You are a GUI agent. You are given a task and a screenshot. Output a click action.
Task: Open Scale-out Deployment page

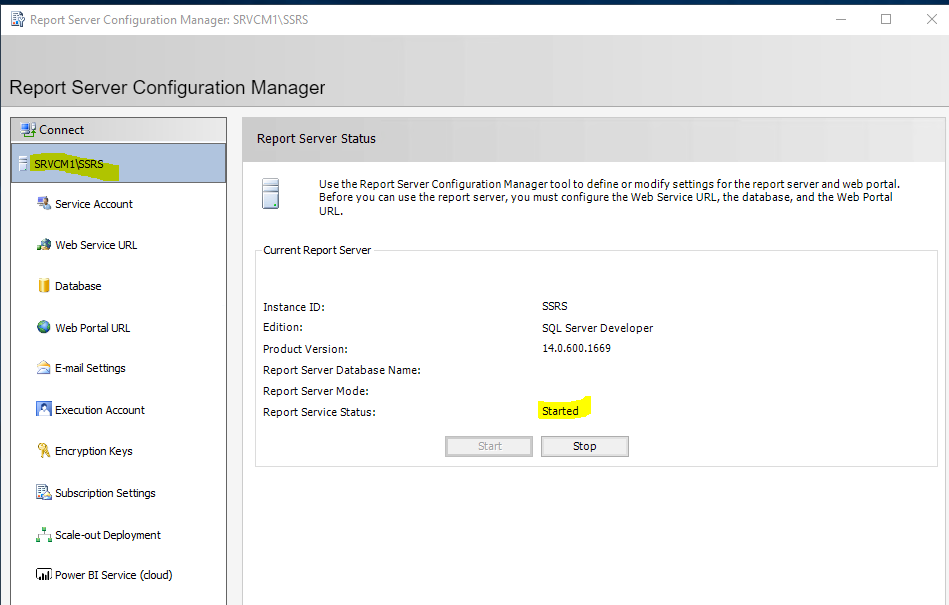click(108, 535)
